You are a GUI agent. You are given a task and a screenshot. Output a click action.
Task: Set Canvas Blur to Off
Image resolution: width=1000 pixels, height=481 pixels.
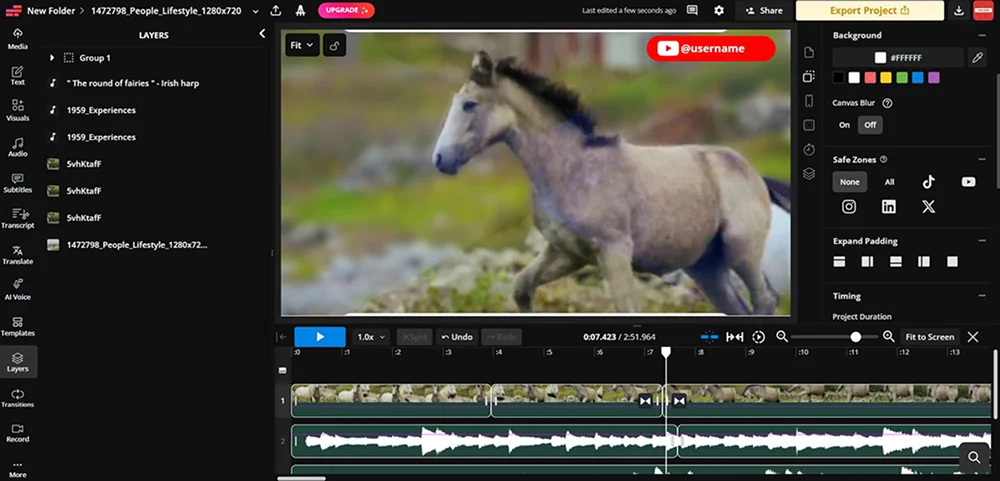(870, 125)
